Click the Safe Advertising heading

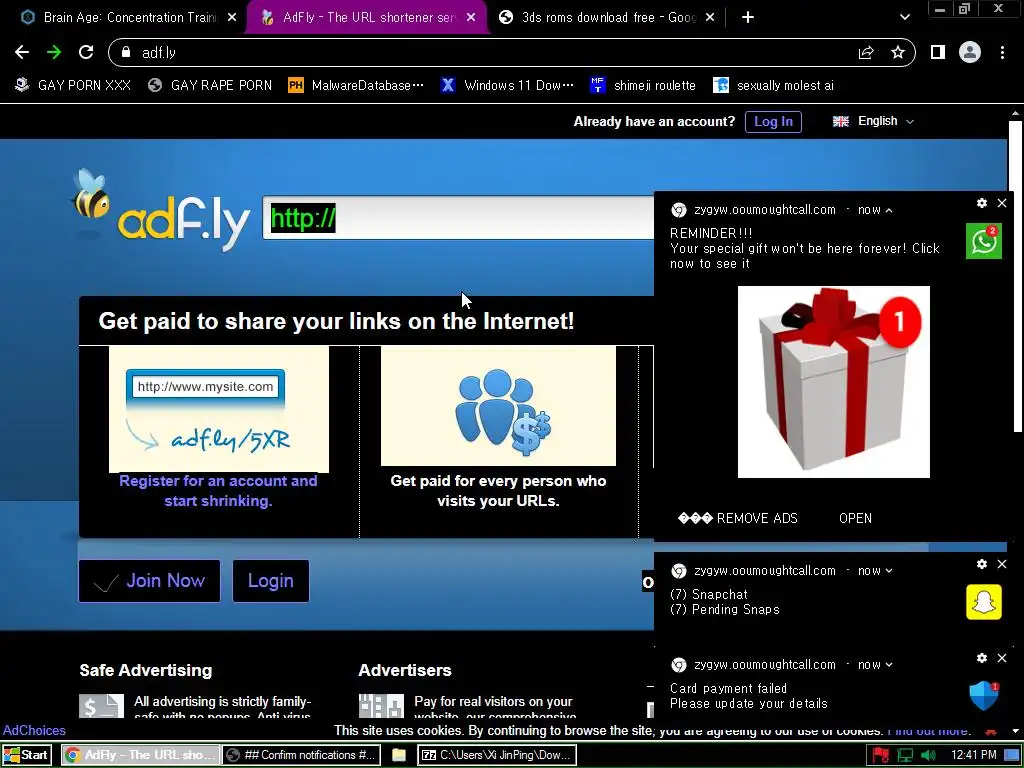click(146, 670)
